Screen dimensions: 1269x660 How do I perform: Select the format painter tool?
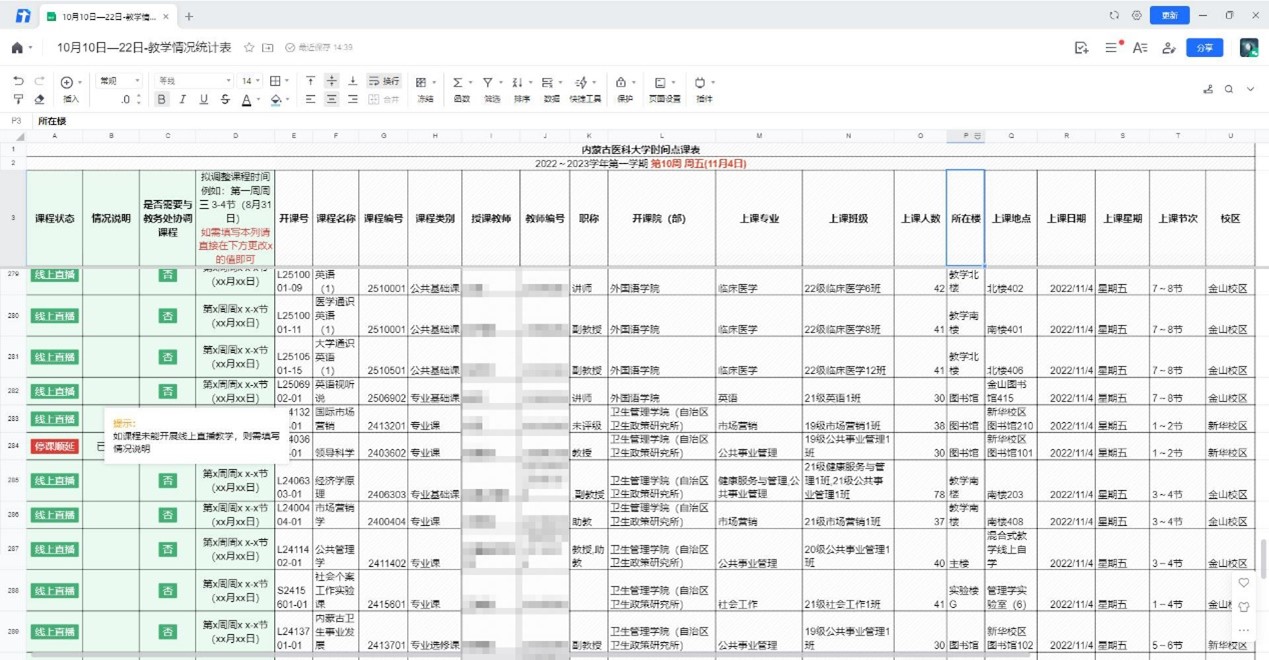(x=18, y=99)
